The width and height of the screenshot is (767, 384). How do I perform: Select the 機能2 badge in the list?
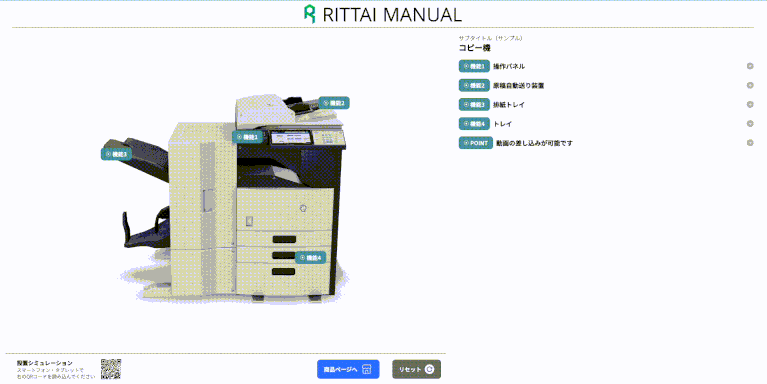point(474,85)
